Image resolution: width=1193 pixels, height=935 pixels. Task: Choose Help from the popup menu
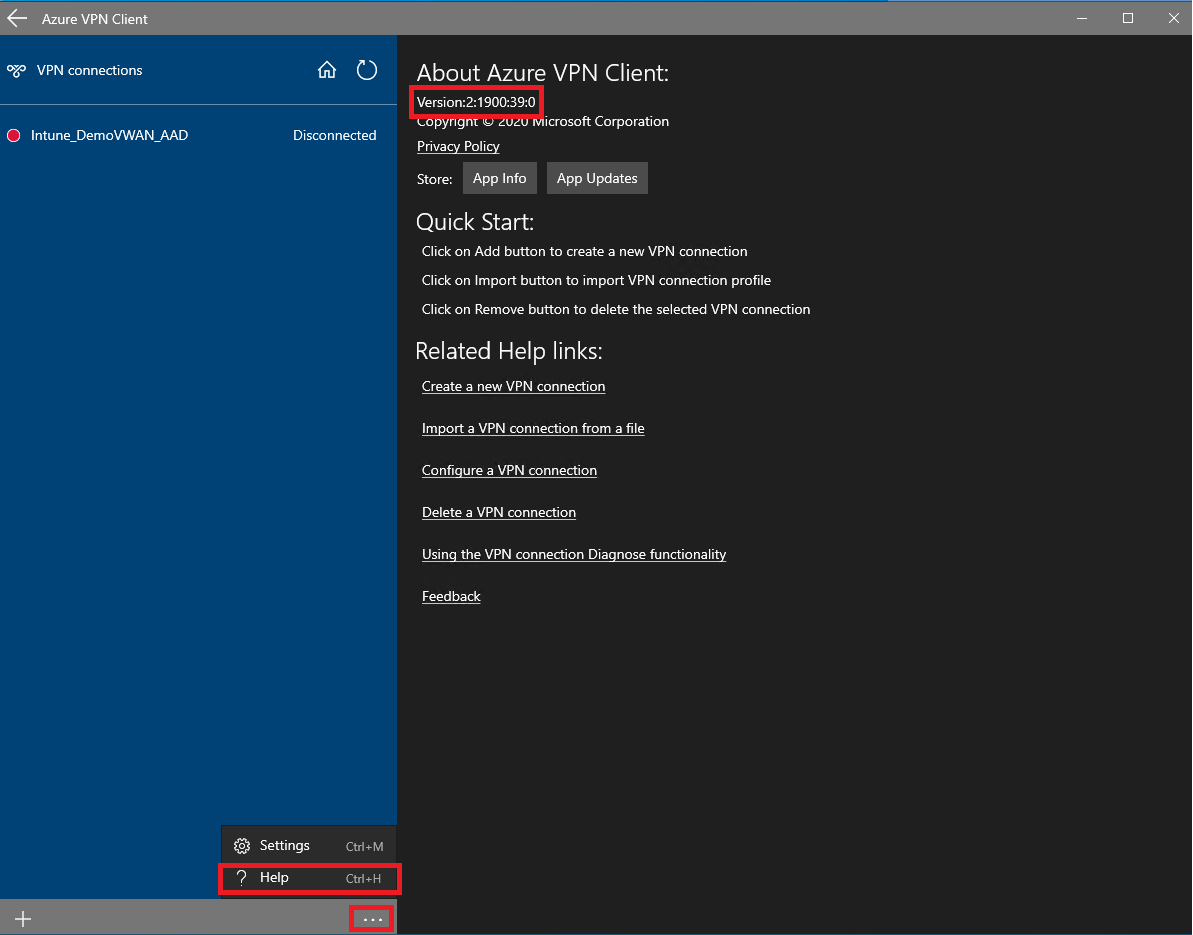309,878
